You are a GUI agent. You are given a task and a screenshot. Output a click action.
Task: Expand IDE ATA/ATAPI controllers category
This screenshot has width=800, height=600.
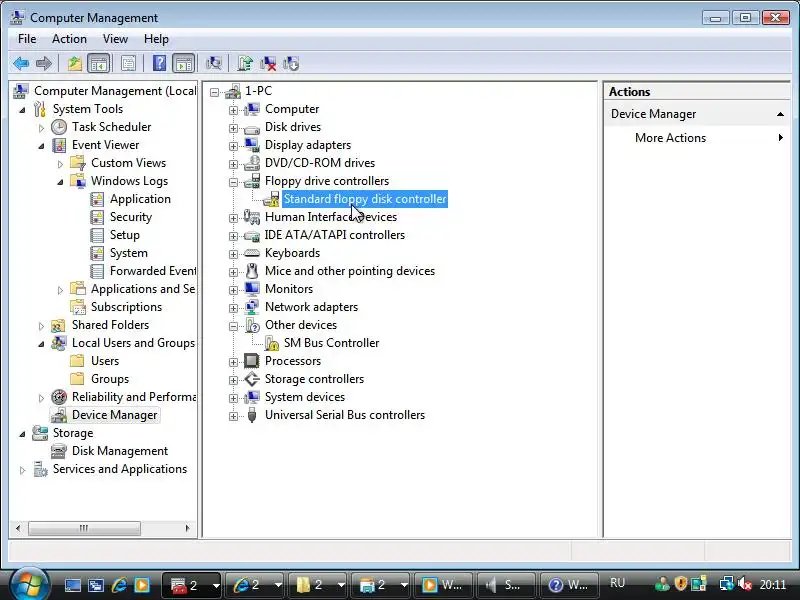click(233, 236)
